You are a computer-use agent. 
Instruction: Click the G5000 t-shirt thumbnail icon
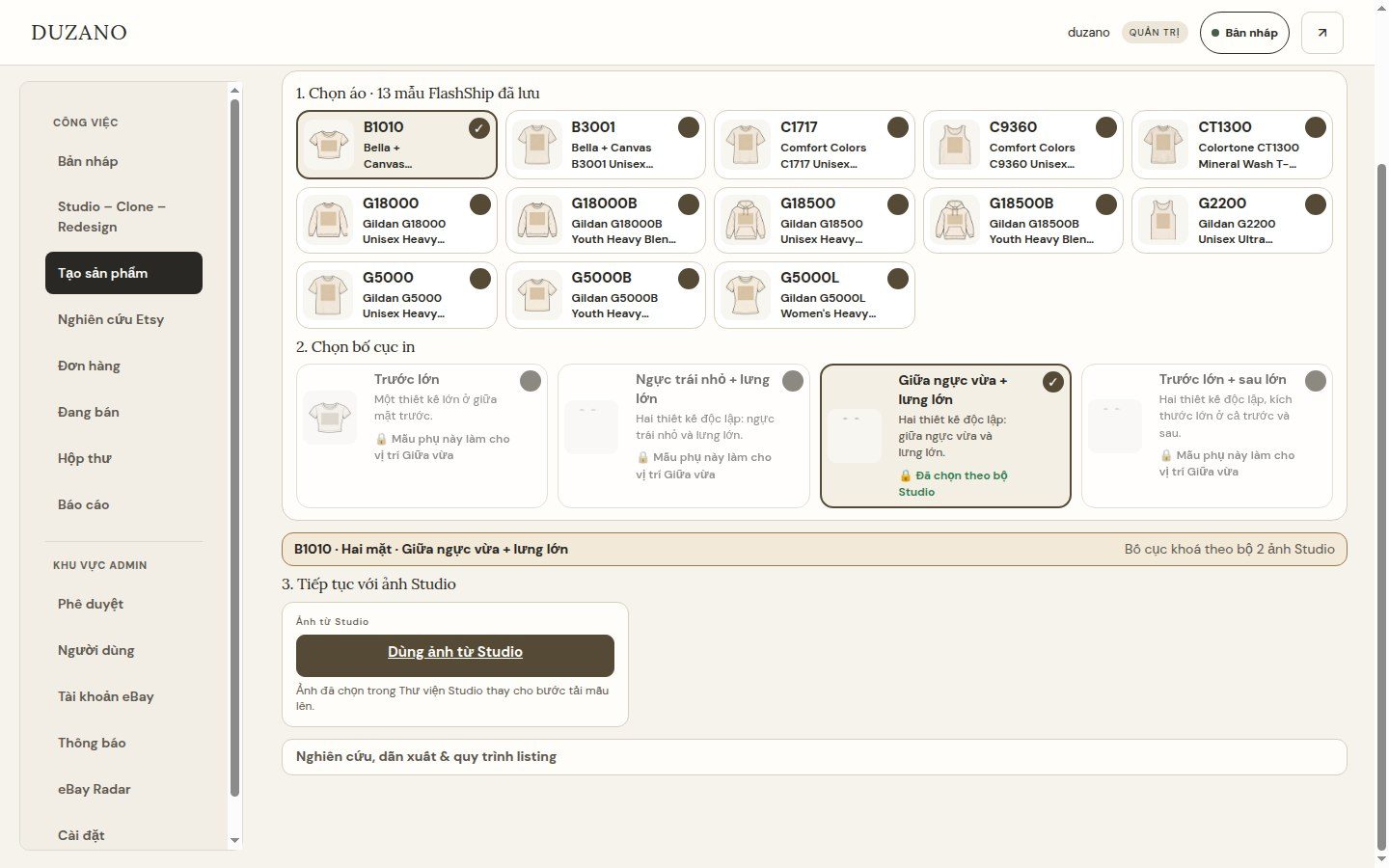click(x=329, y=295)
